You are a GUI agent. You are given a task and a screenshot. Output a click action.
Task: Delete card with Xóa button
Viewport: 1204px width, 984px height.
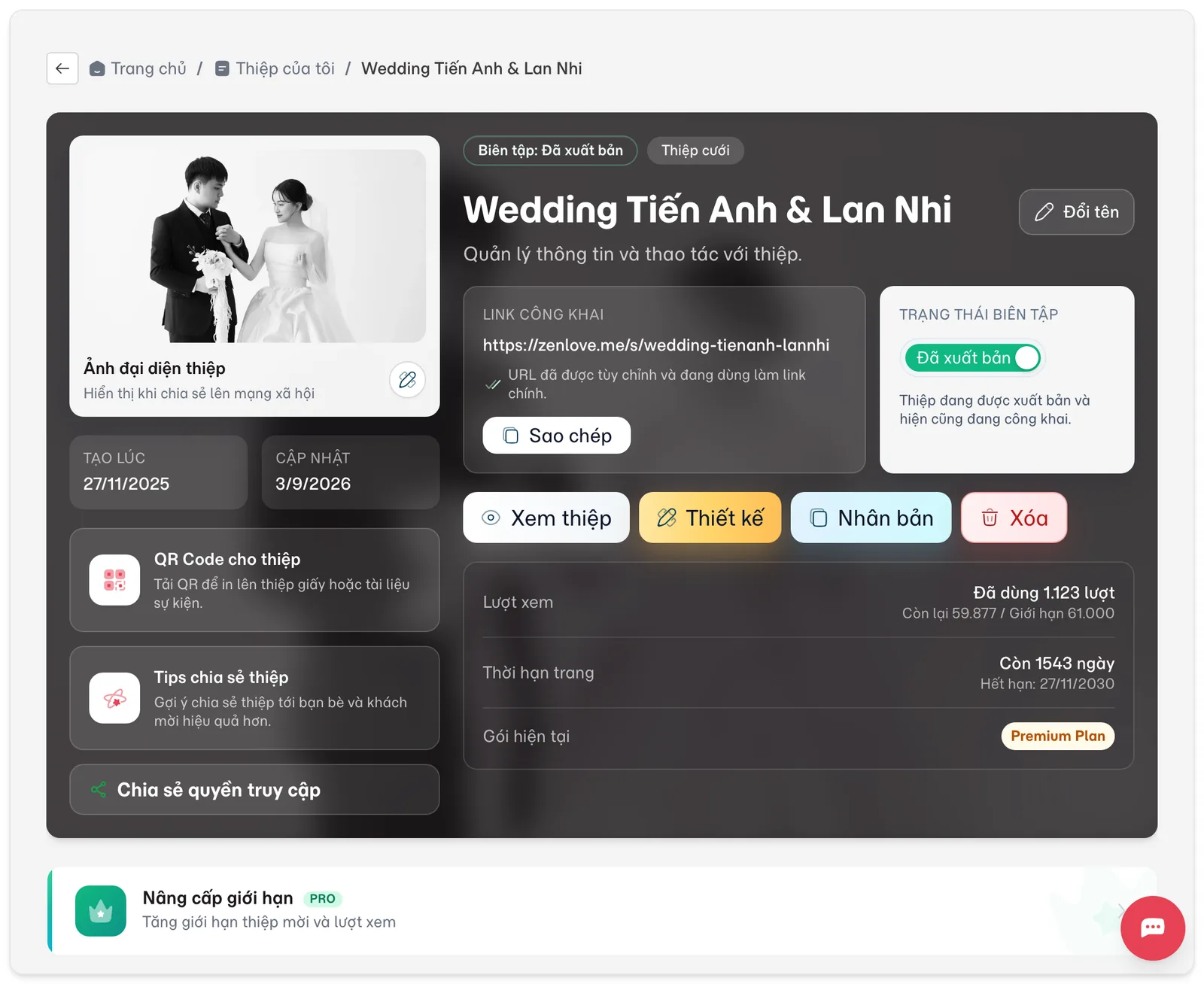pyautogui.click(x=1014, y=518)
